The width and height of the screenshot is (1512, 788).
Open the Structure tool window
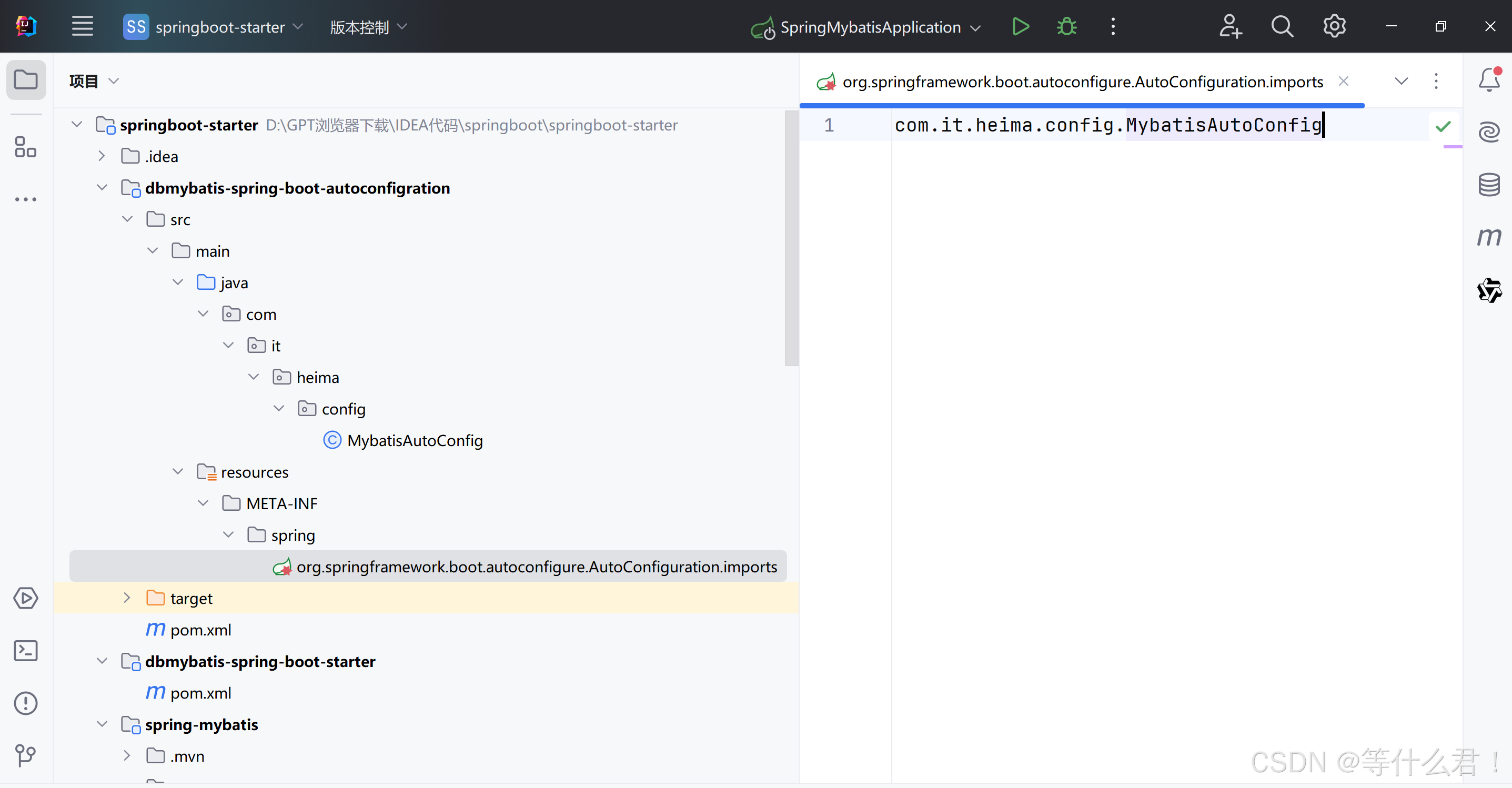pos(26,147)
